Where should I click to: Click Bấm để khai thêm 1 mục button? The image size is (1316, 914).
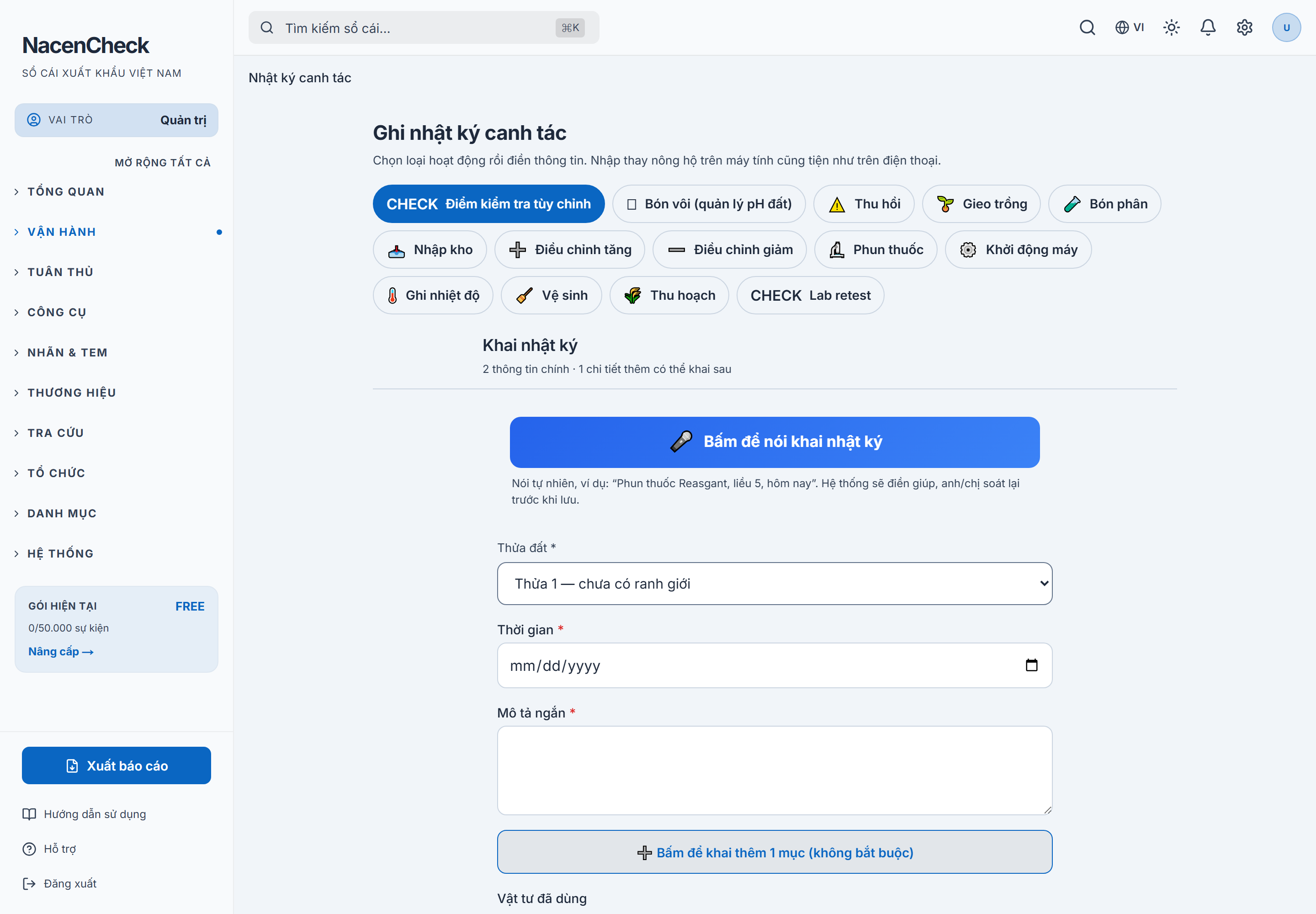pos(774,852)
